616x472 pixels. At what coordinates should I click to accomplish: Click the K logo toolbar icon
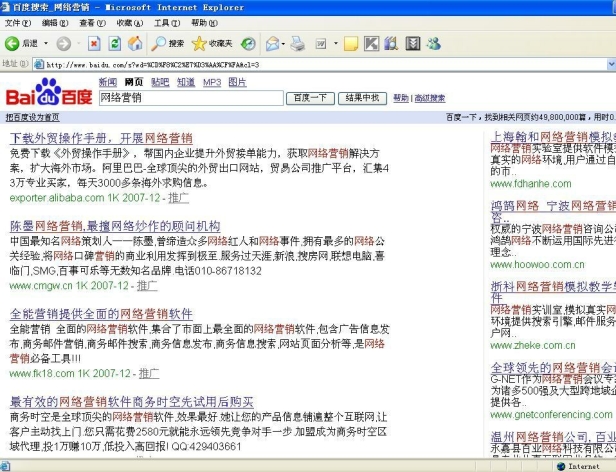tap(371, 44)
